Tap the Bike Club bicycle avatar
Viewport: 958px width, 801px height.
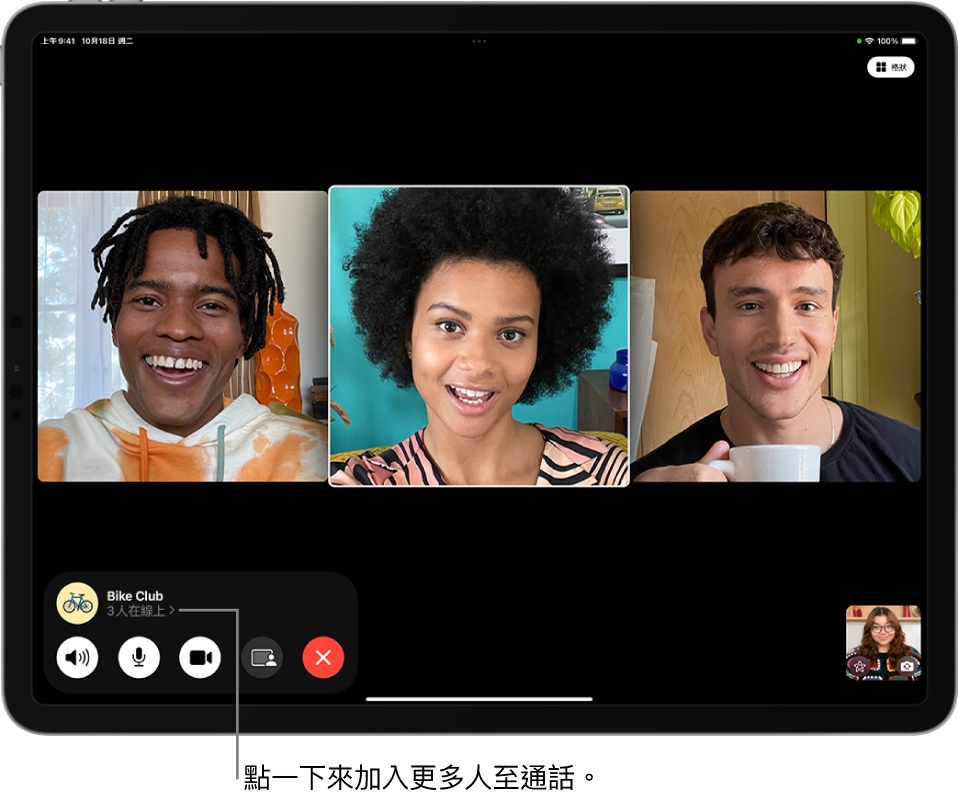pyautogui.click(x=77, y=603)
